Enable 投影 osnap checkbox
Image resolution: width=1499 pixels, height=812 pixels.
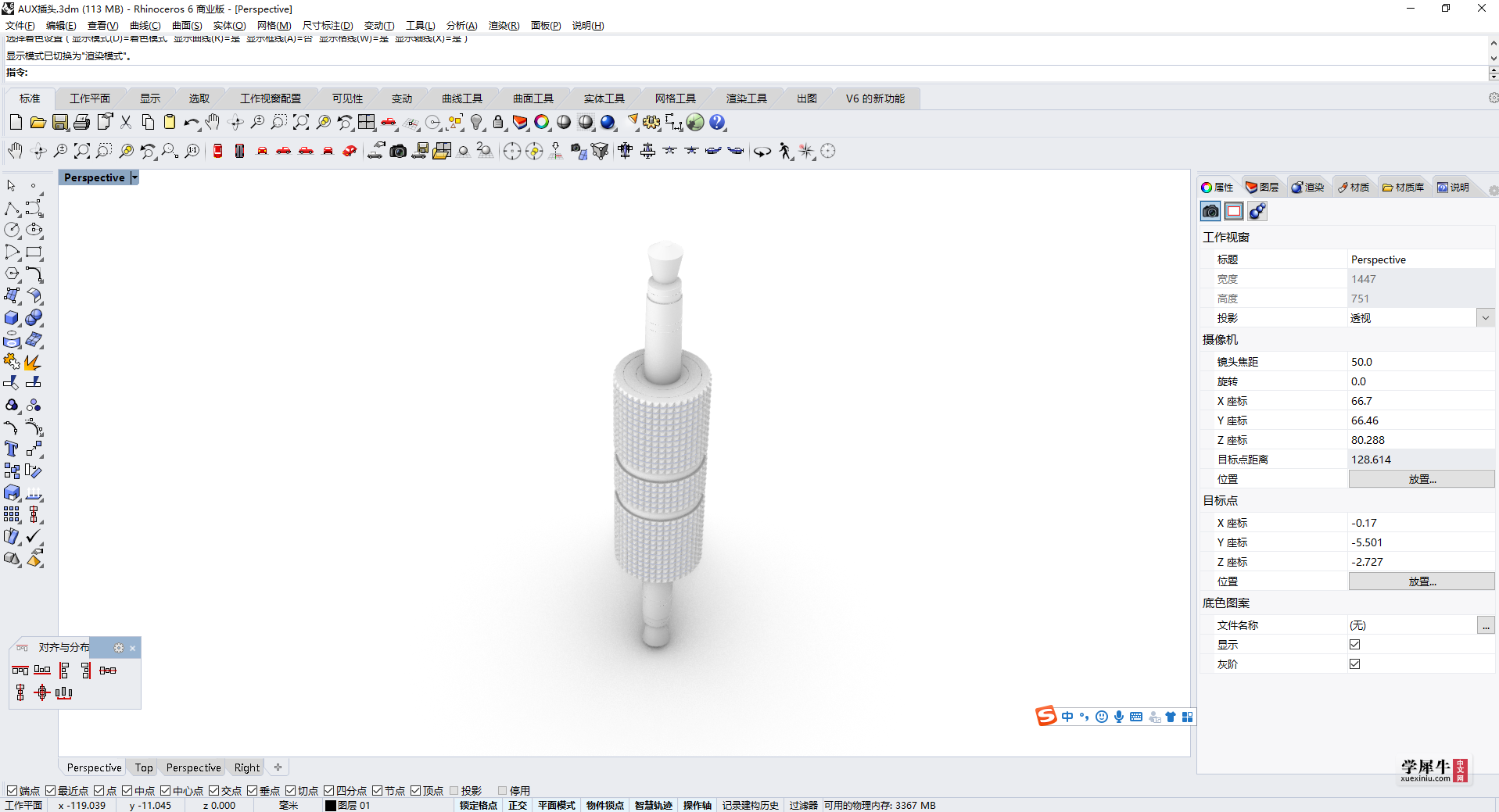(x=454, y=791)
